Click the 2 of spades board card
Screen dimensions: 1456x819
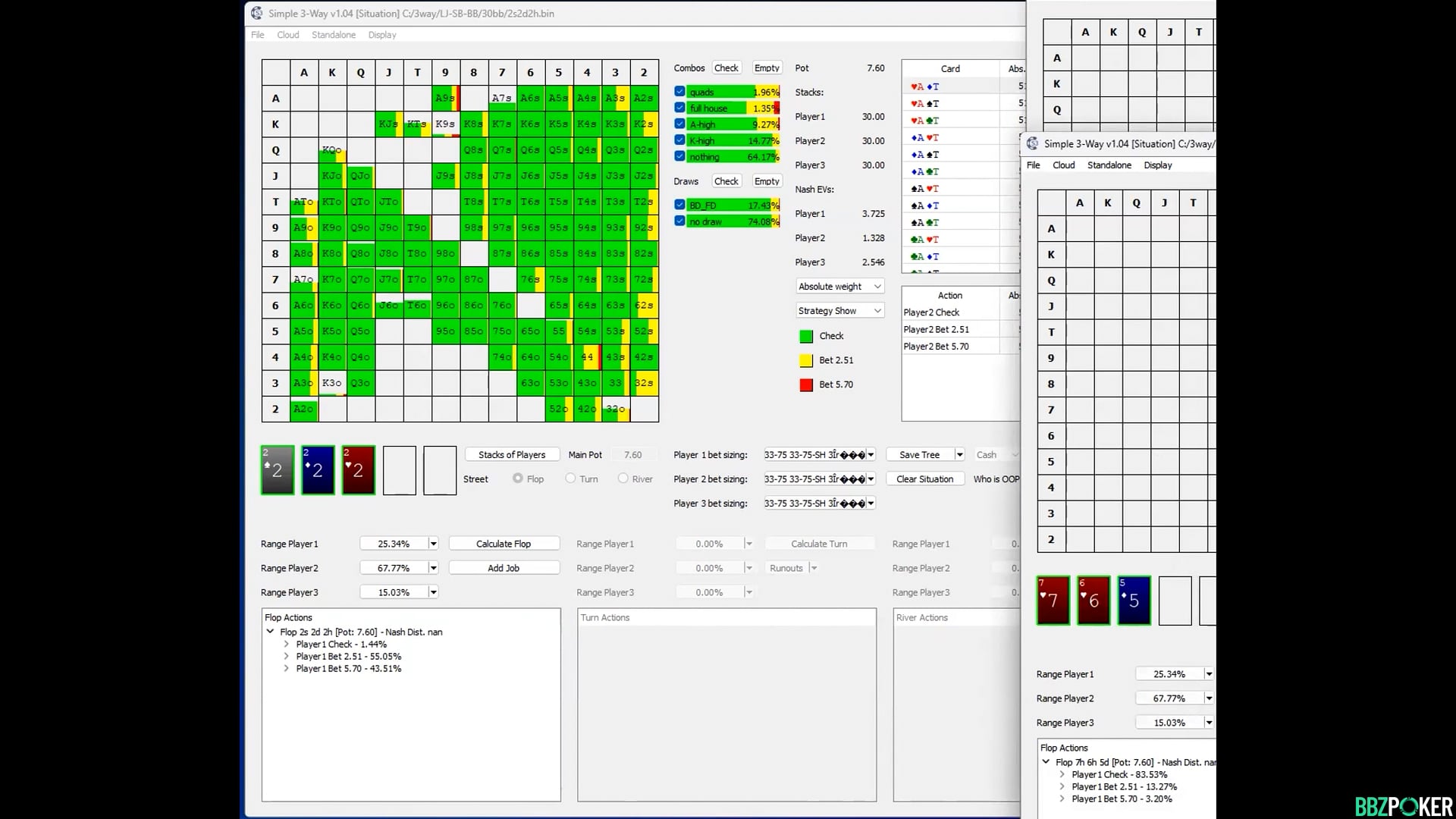(277, 470)
